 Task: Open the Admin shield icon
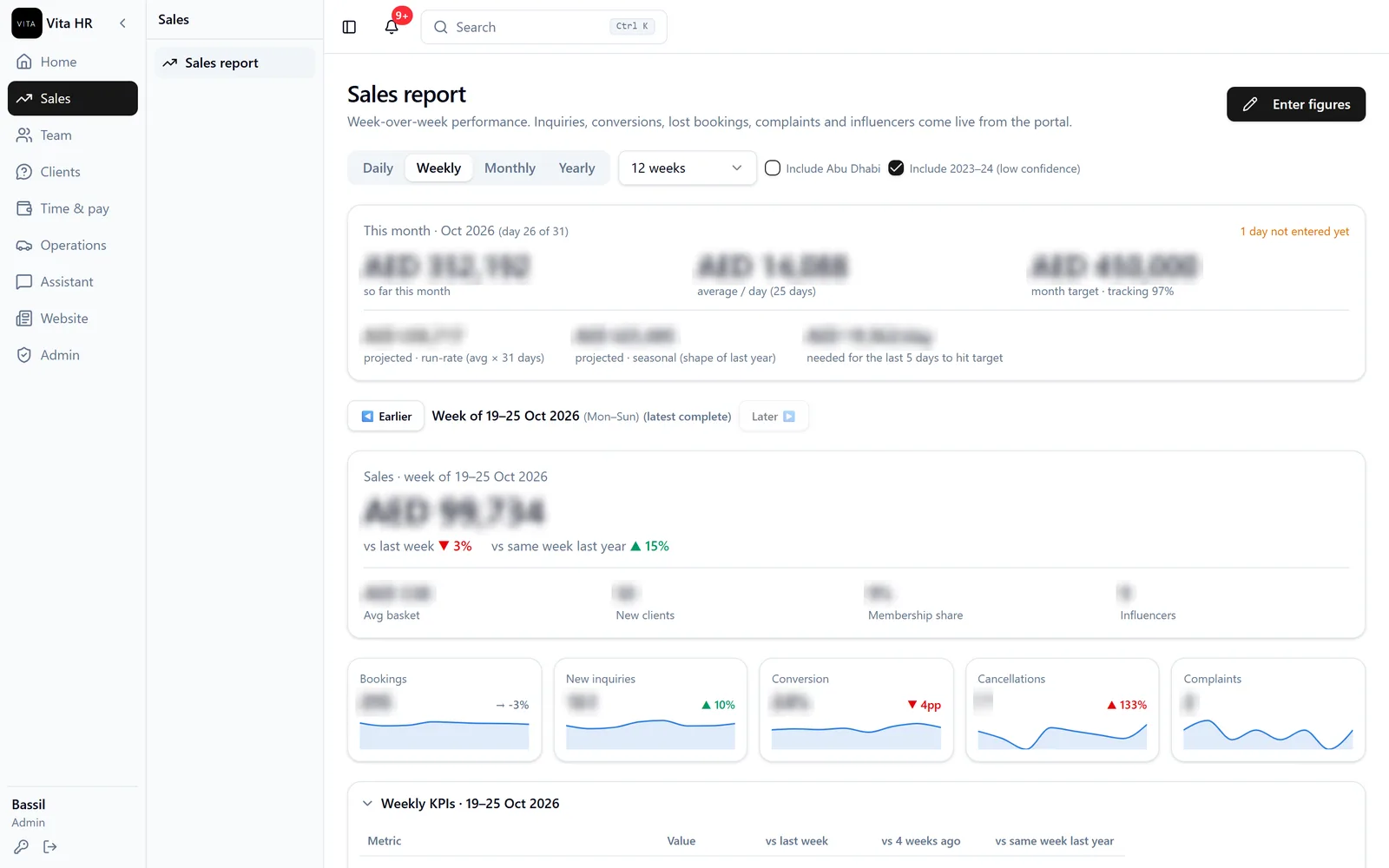tap(24, 355)
